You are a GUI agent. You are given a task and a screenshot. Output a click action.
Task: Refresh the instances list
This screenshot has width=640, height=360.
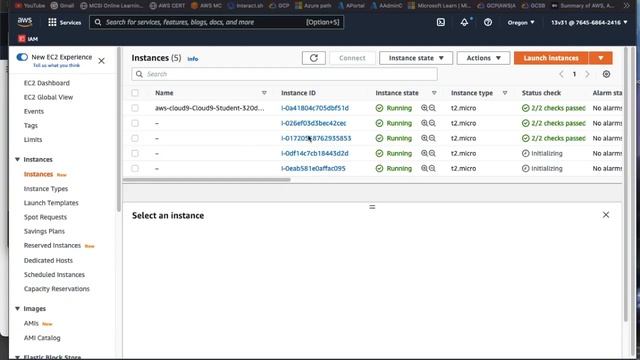coord(313,58)
